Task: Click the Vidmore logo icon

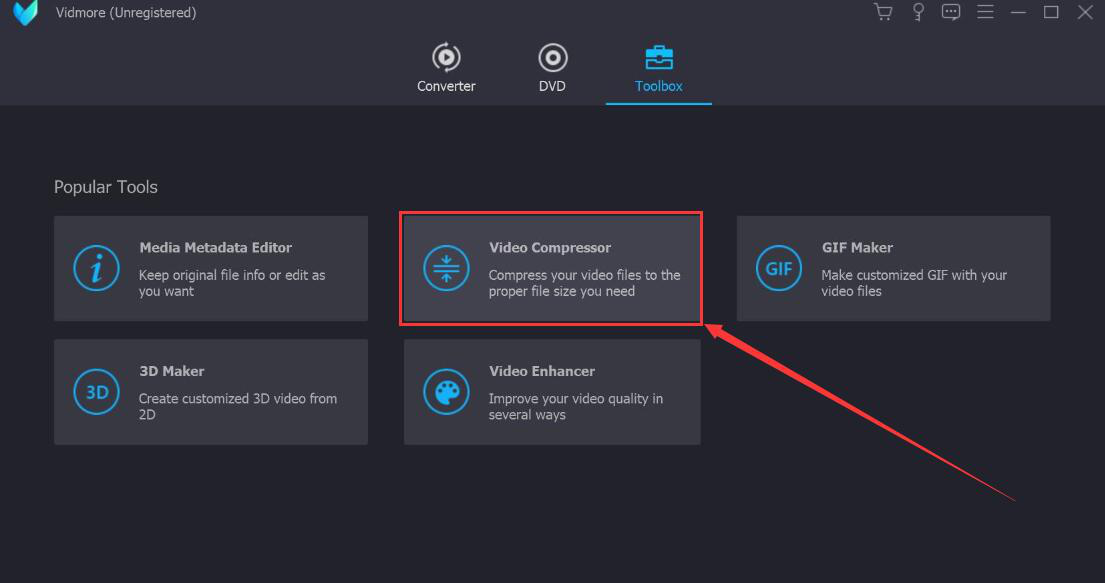Action: coord(26,12)
